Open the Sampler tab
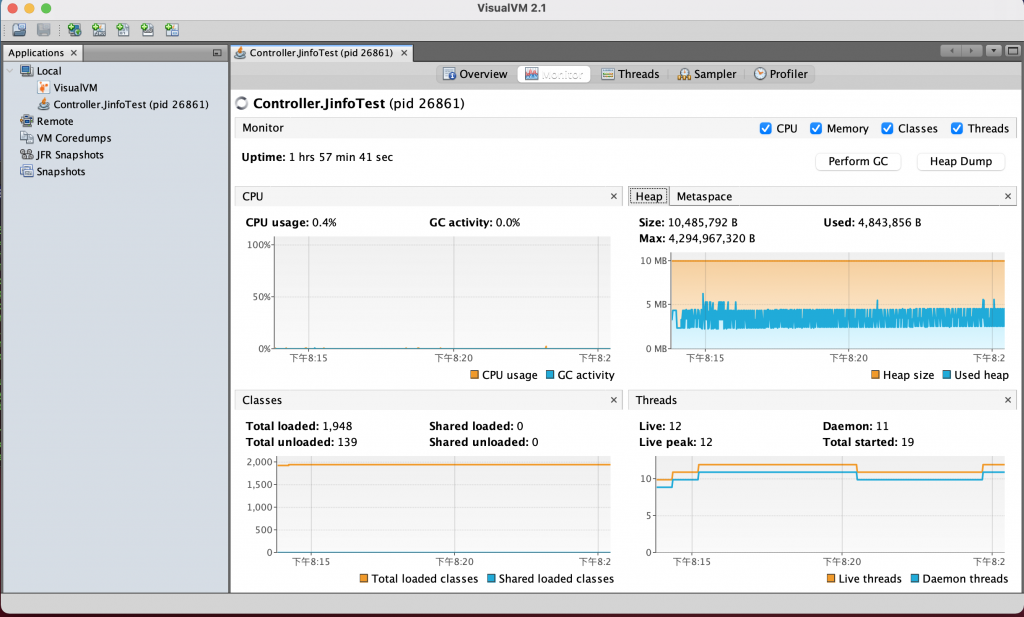The height and width of the screenshot is (617, 1024). point(707,74)
